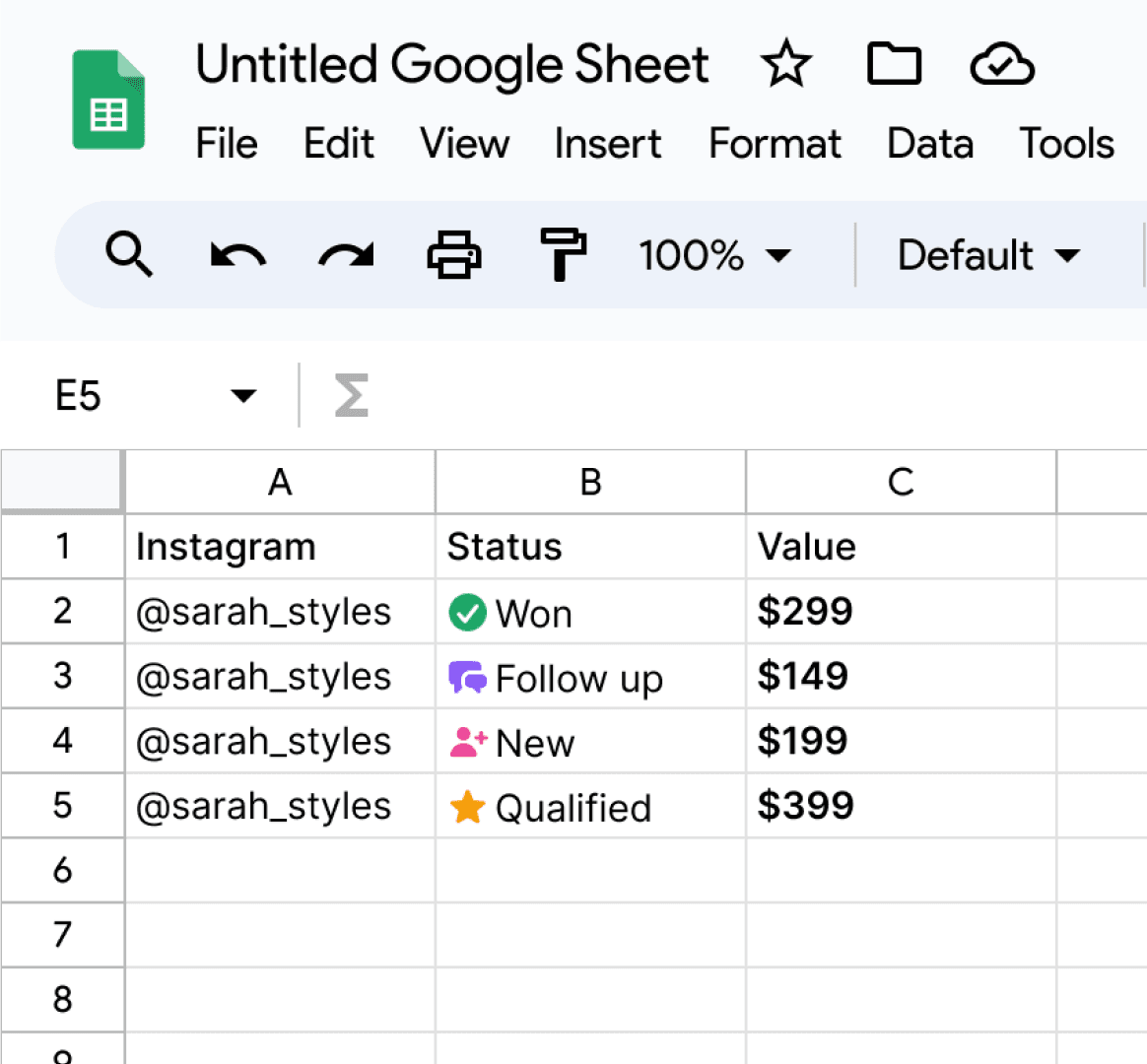Click the Qualified status cell
This screenshot has height=1064, width=1147.
point(590,807)
